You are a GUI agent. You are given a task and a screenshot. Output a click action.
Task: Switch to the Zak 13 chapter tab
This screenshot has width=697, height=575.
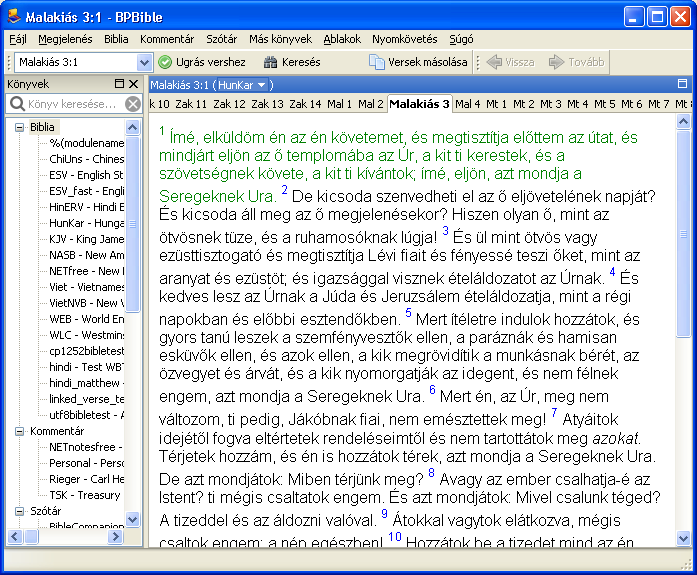pyautogui.click(x=267, y=104)
